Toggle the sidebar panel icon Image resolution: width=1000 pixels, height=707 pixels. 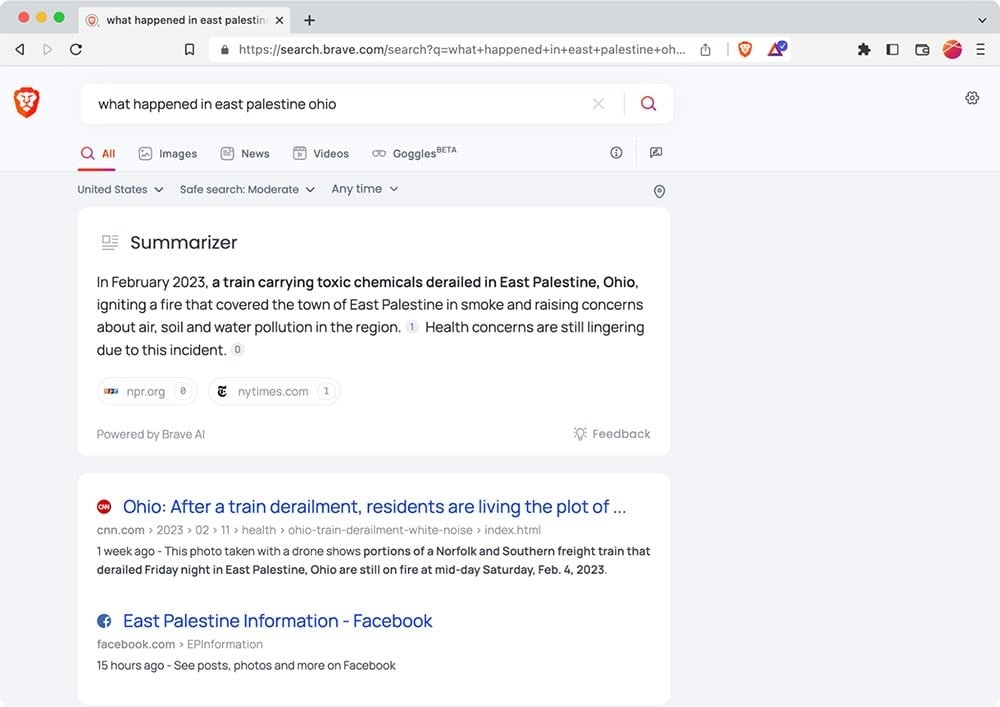tap(892, 49)
